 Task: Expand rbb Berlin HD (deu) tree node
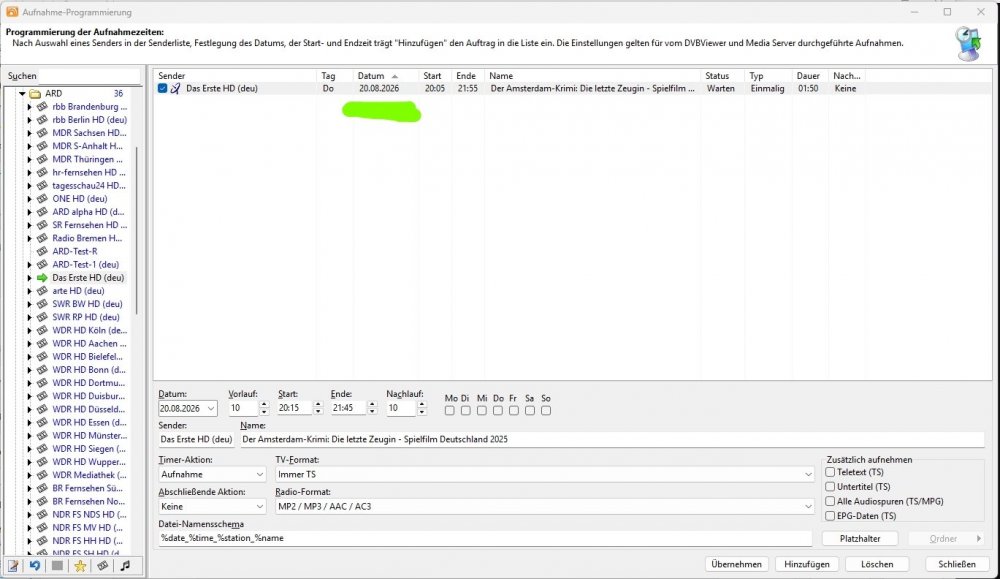tap(29, 120)
